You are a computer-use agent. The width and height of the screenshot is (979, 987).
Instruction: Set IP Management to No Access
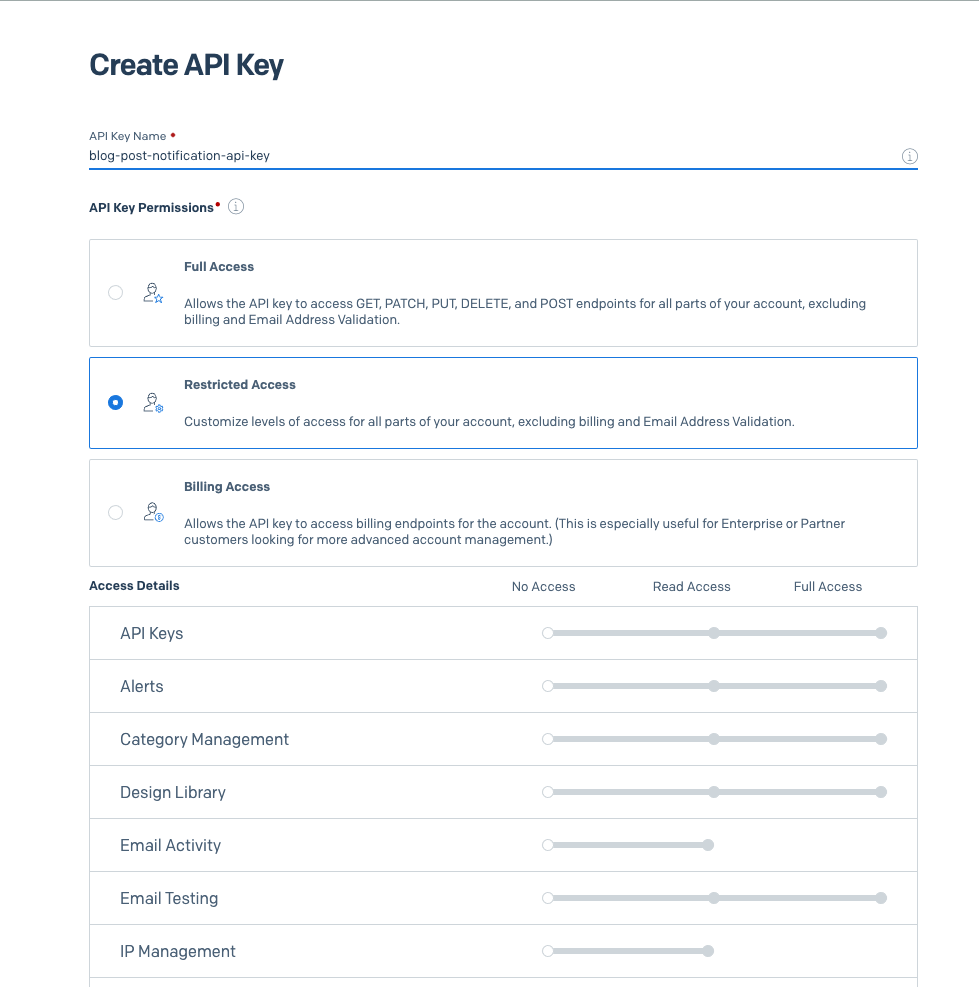548,951
